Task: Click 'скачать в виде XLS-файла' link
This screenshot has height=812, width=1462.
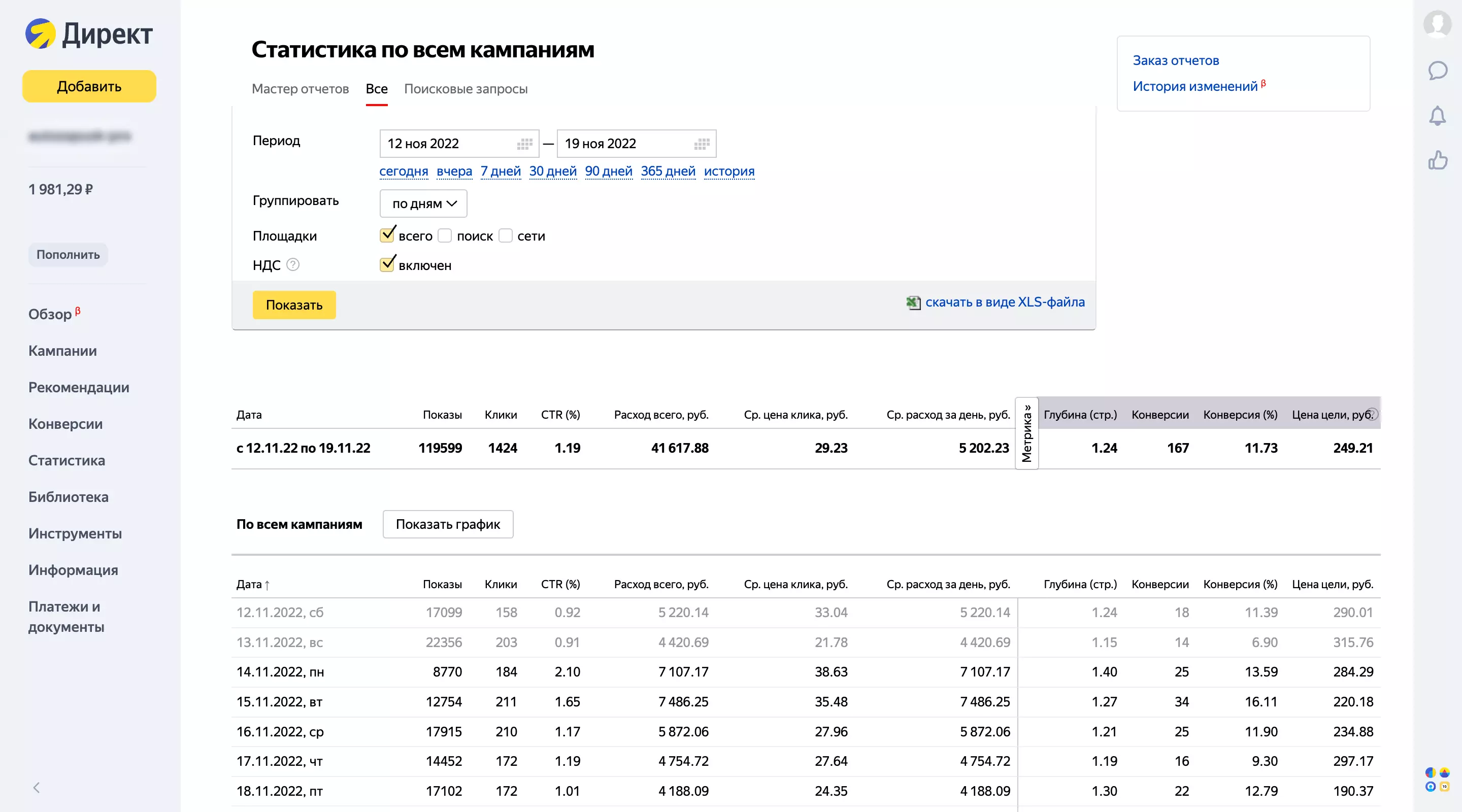Action: [x=1005, y=302]
